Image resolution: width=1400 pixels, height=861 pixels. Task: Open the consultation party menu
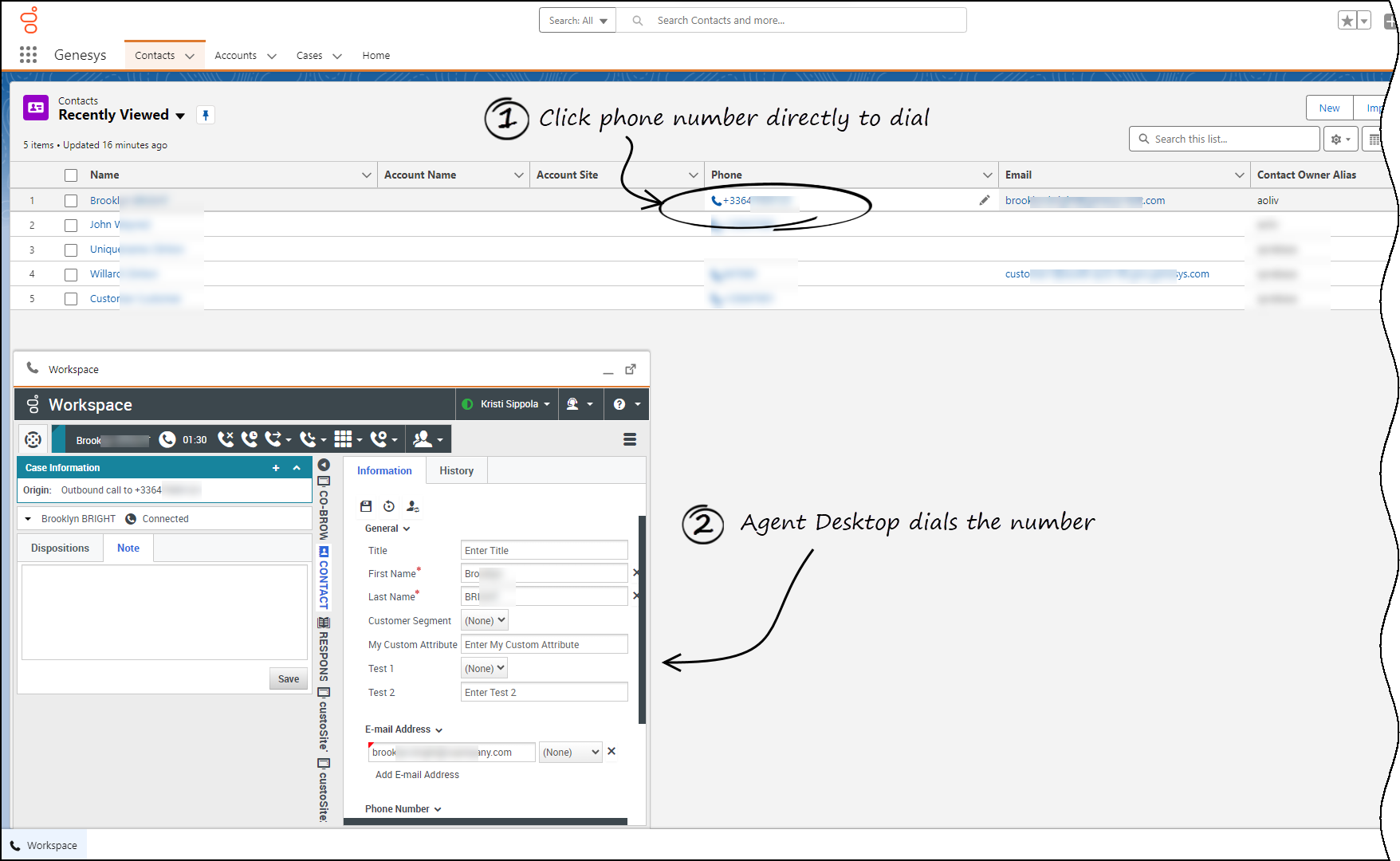coord(428,438)
